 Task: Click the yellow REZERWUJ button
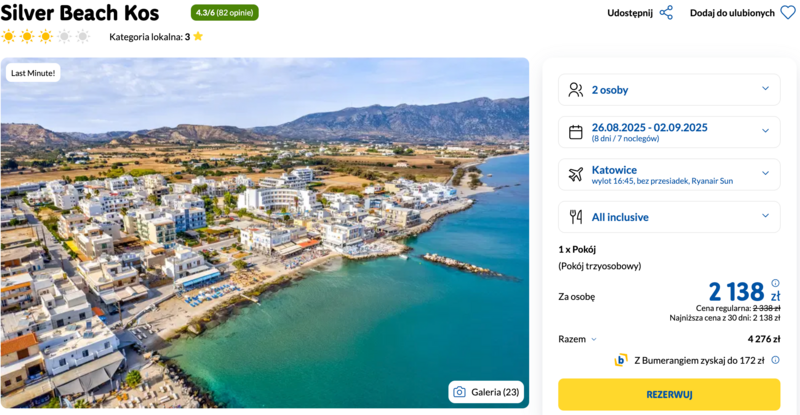pos(669,395)
